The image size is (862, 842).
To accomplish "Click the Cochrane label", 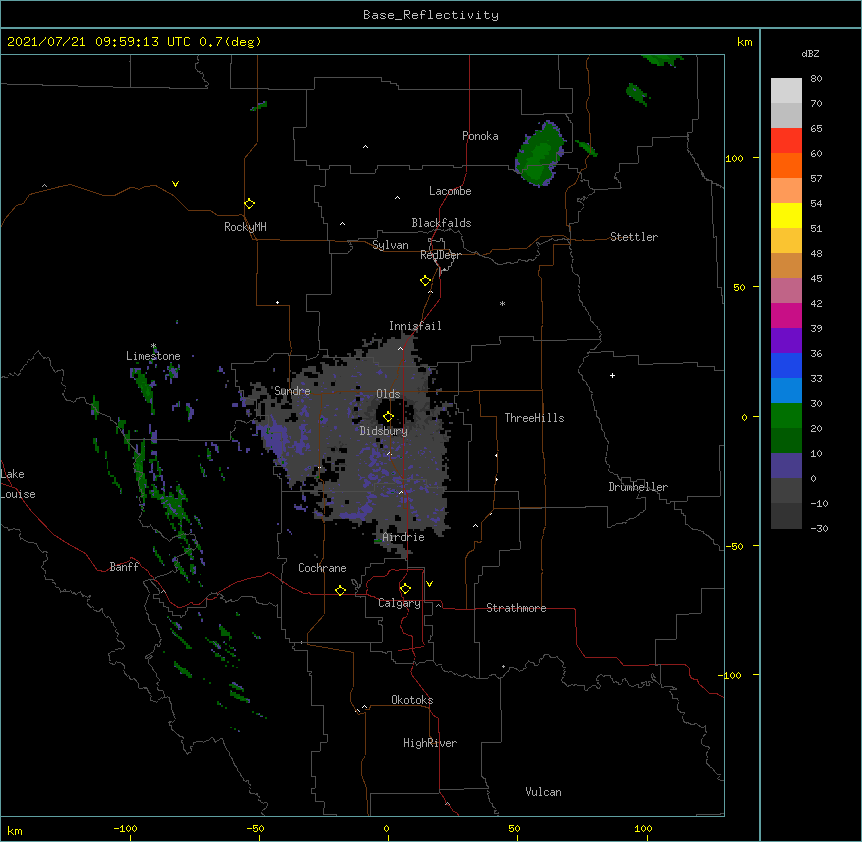I will point(322,568).
